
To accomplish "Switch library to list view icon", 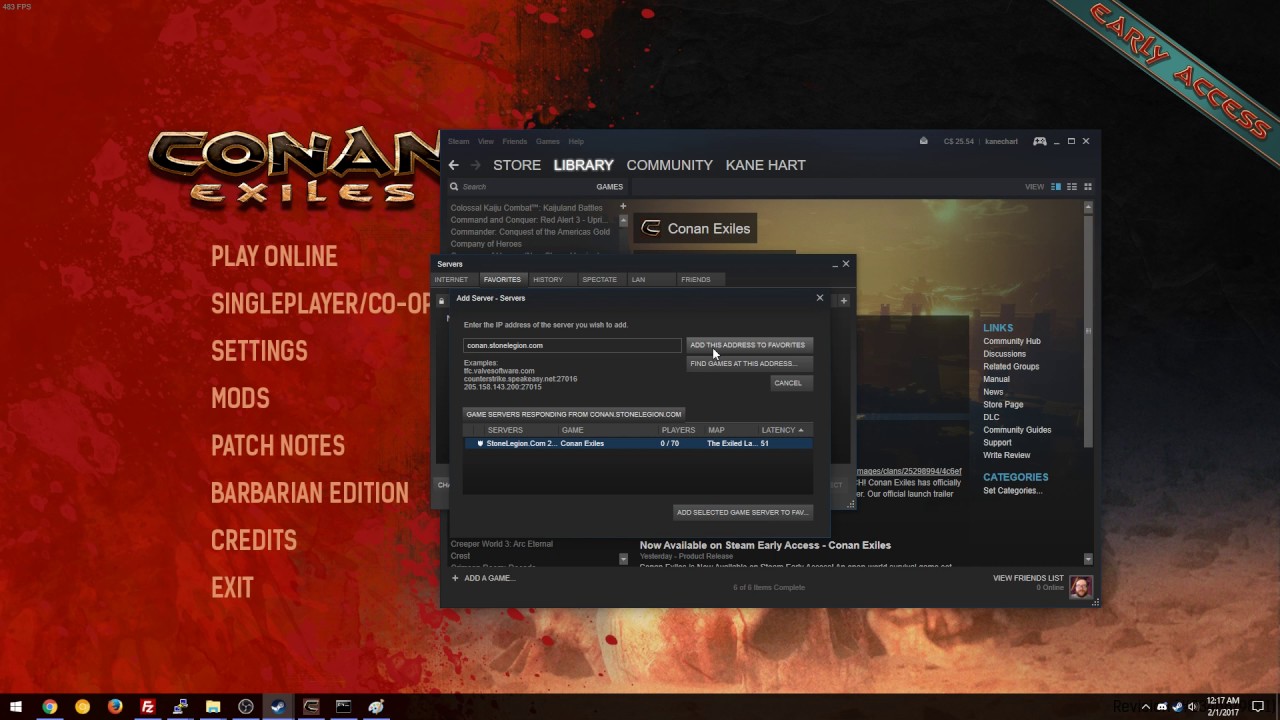I will pos(1071,187).
